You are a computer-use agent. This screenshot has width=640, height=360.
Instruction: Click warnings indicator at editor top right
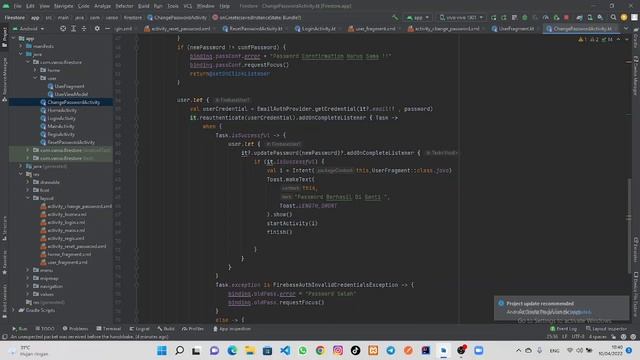click(x=595, y=40)
